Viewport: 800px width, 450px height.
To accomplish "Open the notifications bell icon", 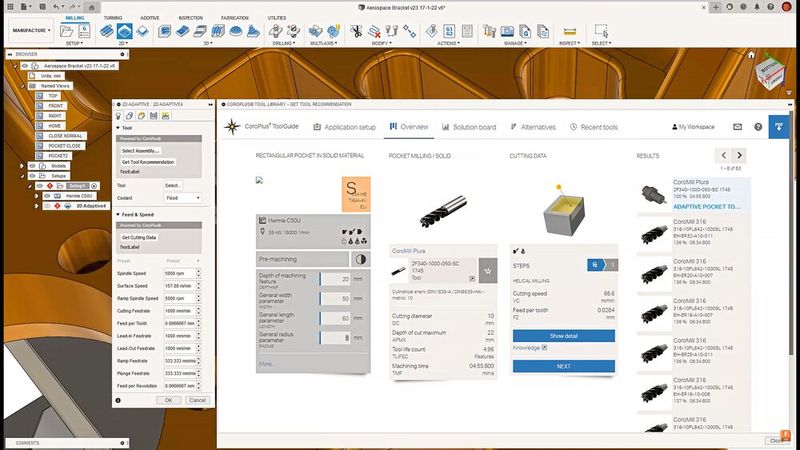I will pyautogui.click(x=757, y=7).
